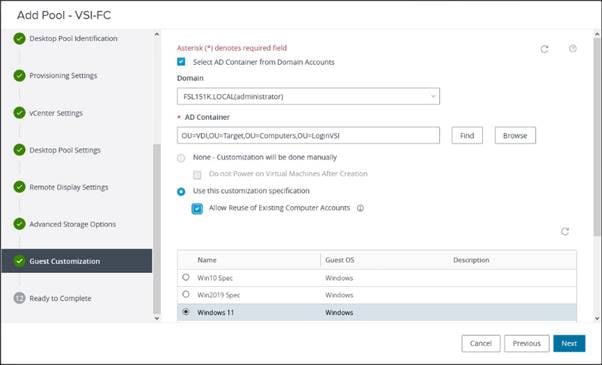
Task: Select the Win10 Spec radio button
Action: point(186,277)
